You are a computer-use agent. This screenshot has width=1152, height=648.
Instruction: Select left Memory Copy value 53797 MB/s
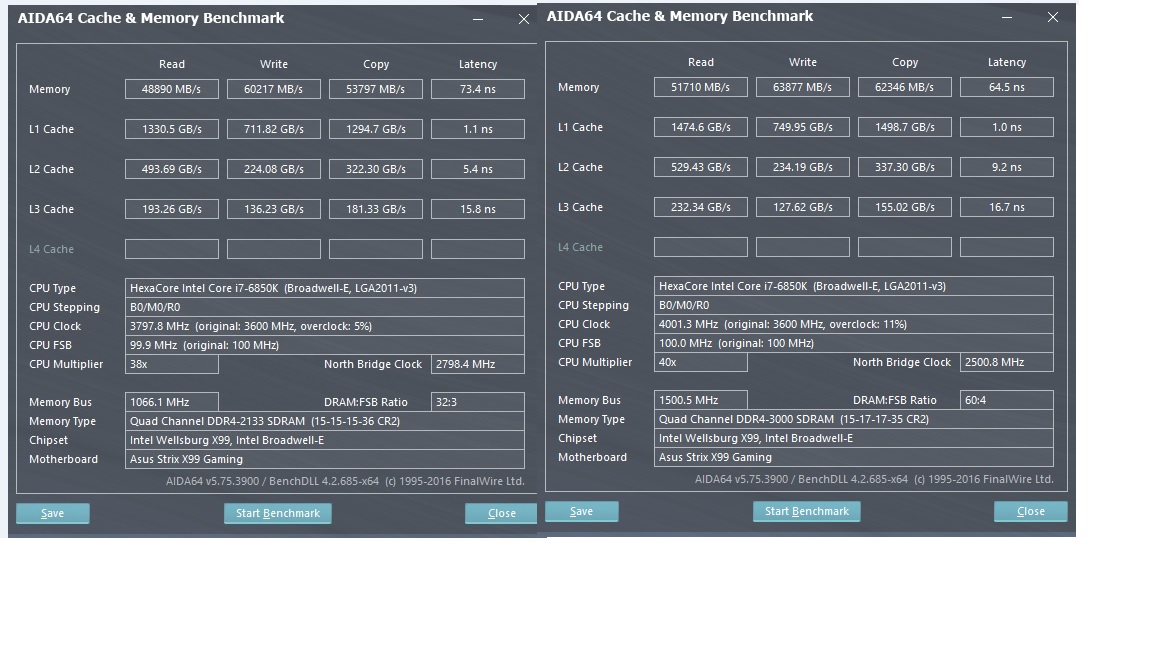coord(376,89)
